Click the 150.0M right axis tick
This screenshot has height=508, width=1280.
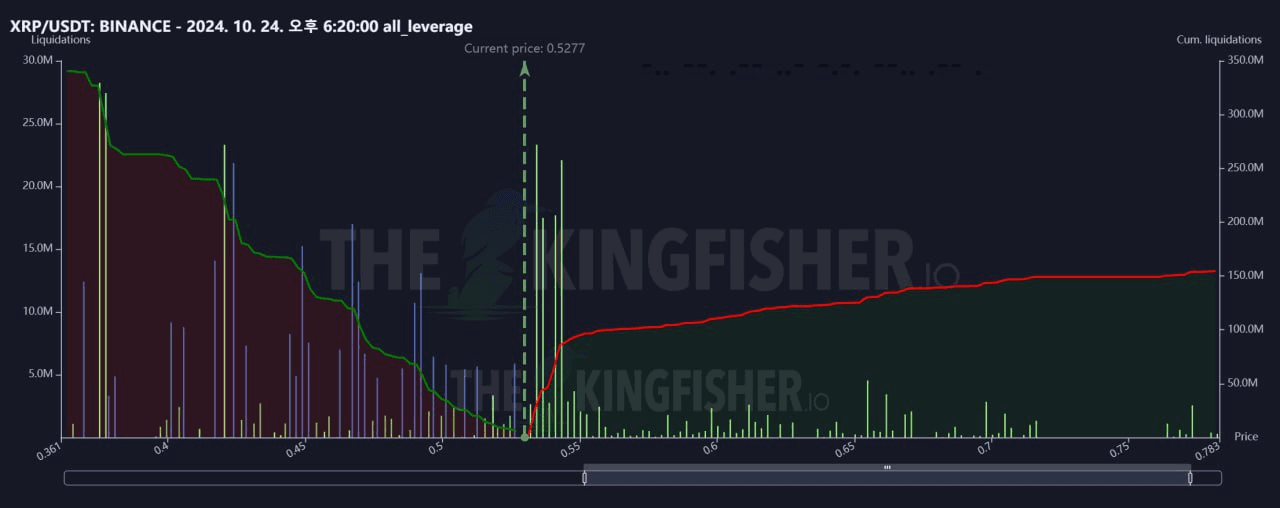coord(1246,275)
